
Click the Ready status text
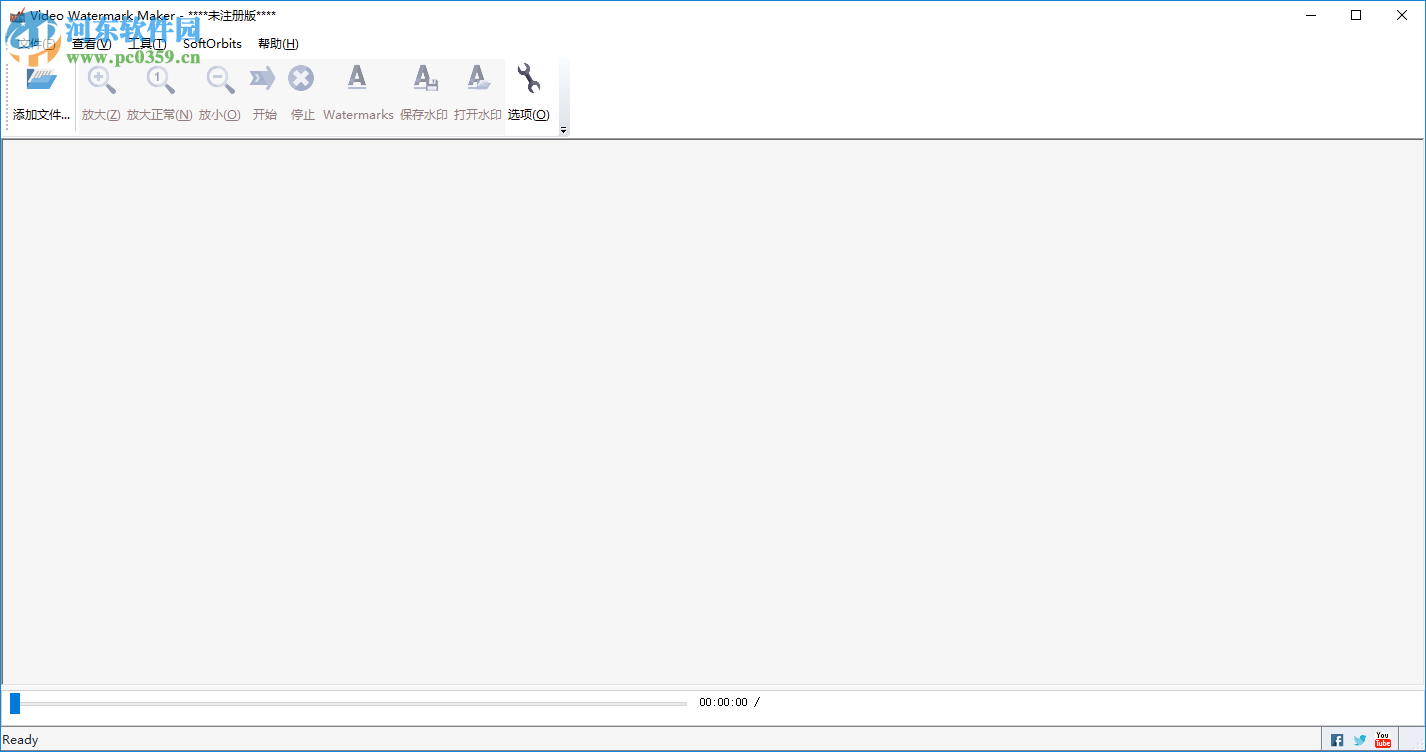coord(20,740)
